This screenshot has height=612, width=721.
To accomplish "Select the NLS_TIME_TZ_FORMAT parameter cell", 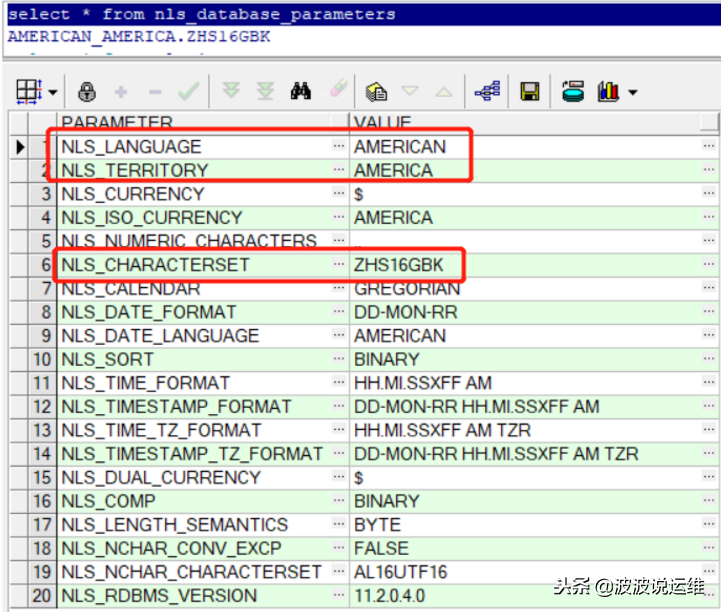I will (x=202, y=430).
